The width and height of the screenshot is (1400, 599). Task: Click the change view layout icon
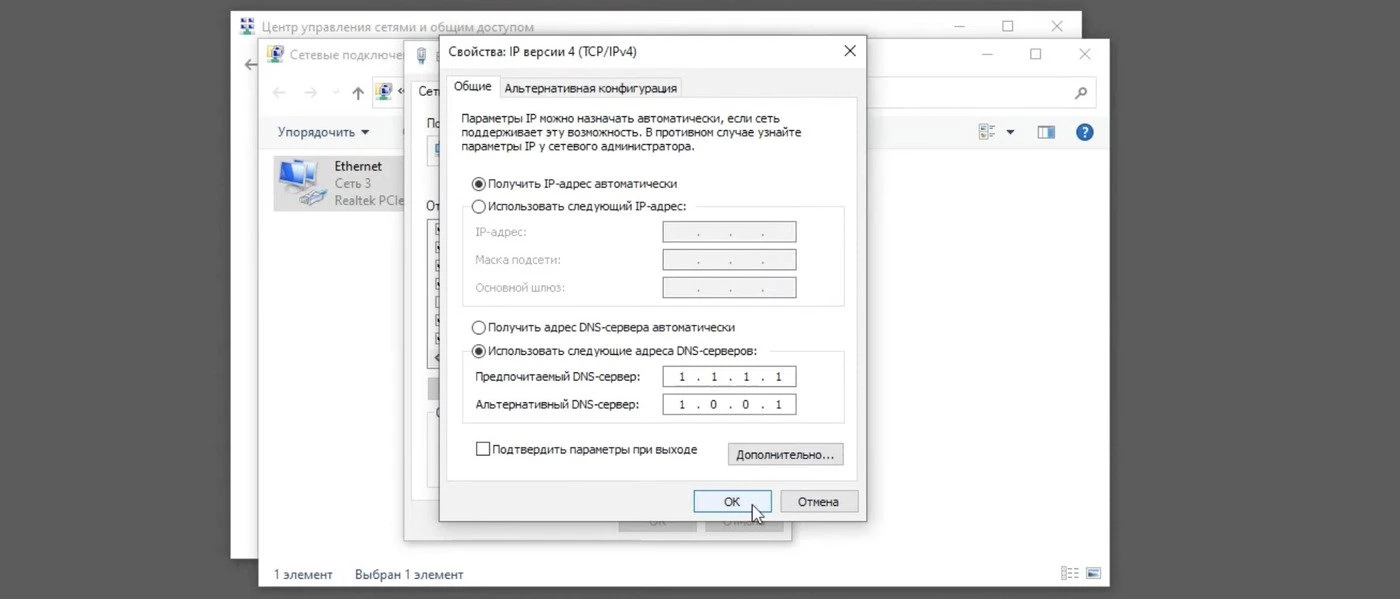click(988, 132)
